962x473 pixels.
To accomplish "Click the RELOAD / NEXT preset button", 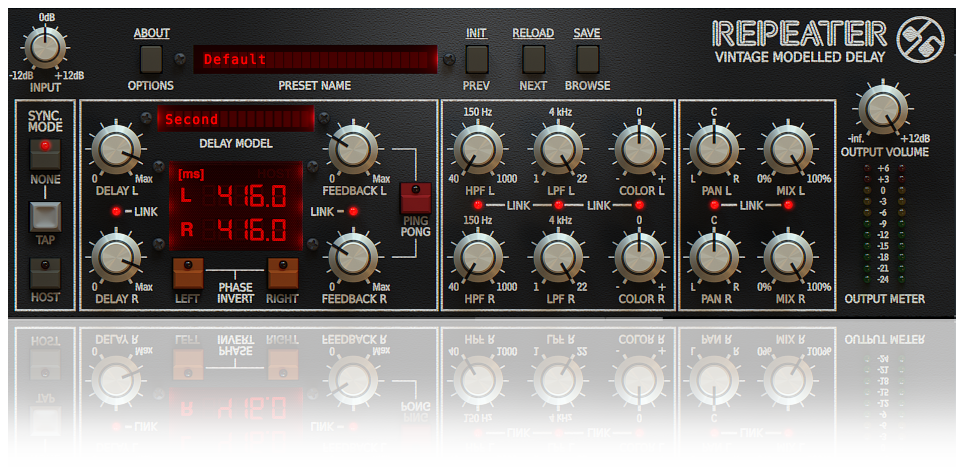I will coord(533,59).
